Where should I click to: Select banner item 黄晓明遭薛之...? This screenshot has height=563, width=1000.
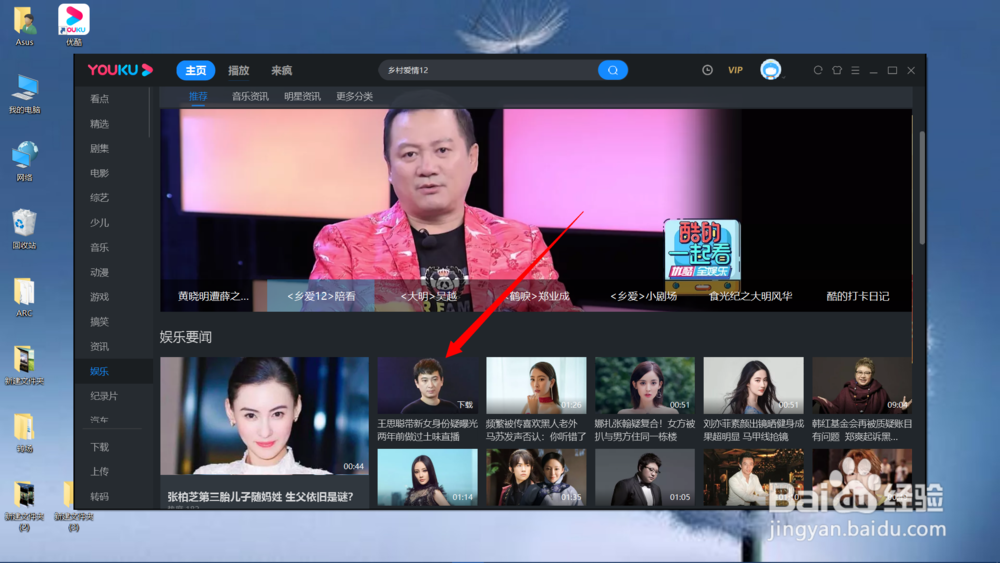coord(213,296)
